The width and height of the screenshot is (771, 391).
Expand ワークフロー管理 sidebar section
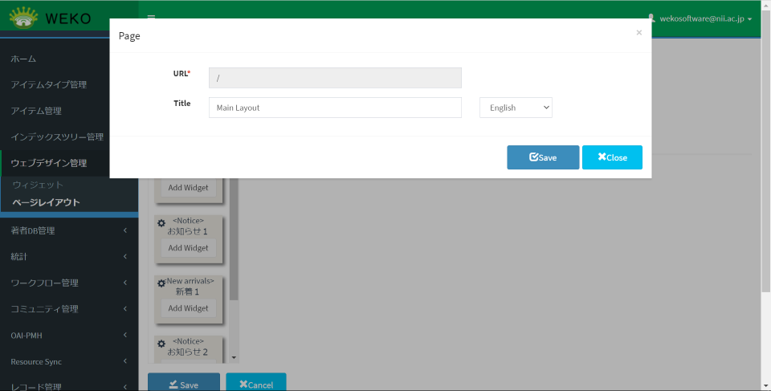(69, 283)
